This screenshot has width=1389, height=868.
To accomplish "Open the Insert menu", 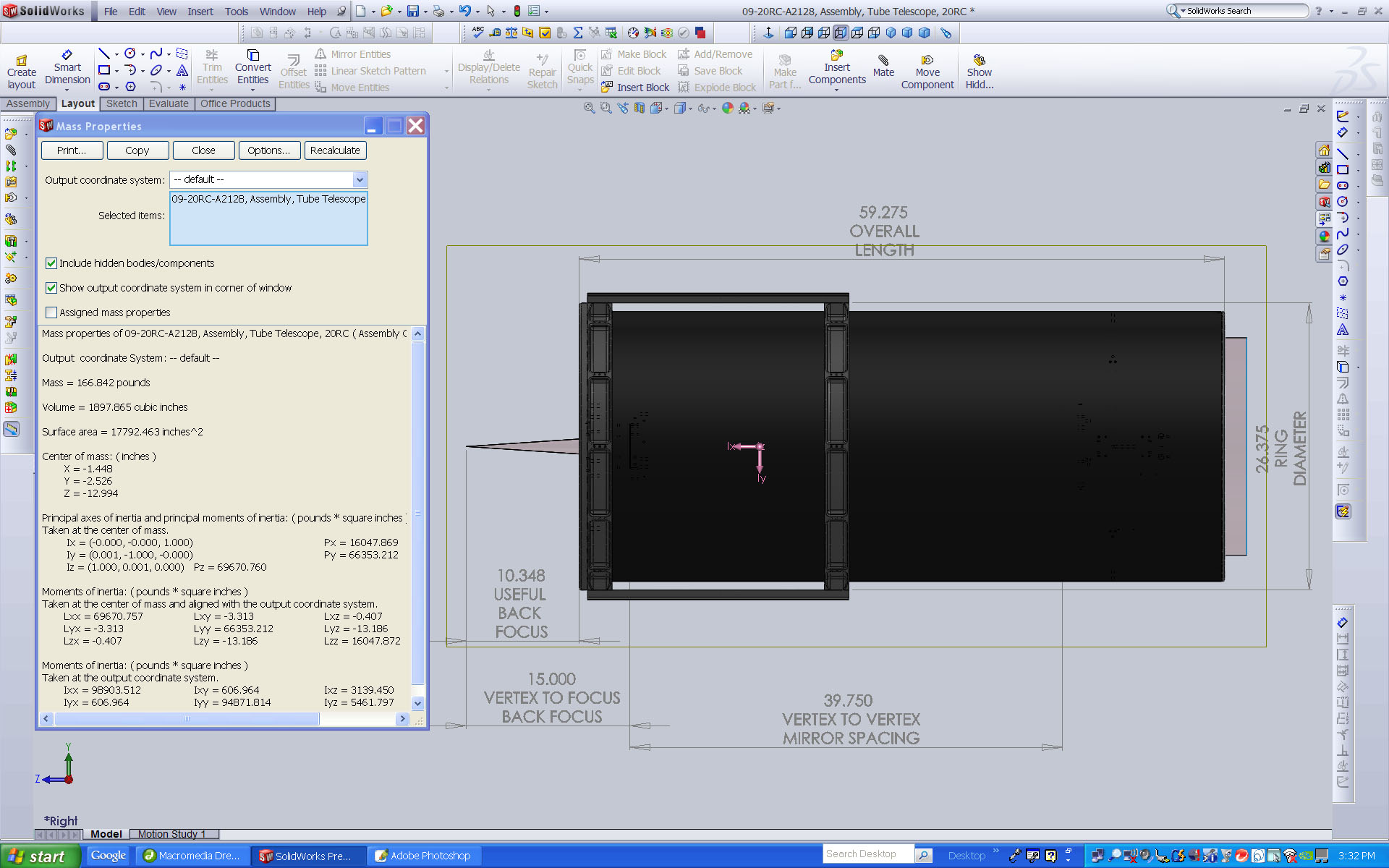I will [200, 12].
